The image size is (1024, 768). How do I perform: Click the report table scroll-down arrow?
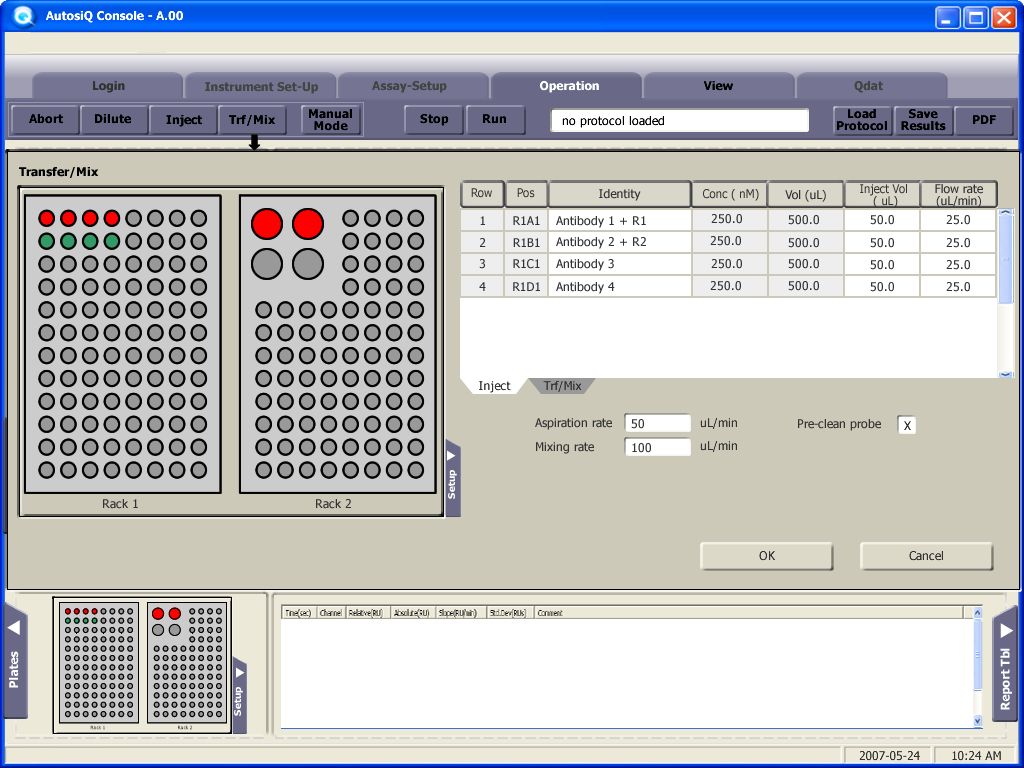[978, 721]
